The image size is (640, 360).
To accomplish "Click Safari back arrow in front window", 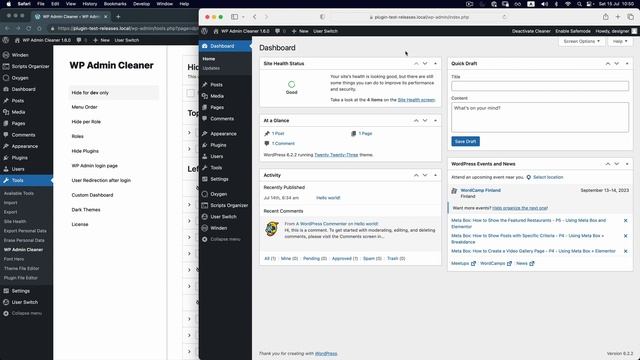I will click(x=255, y=17).
